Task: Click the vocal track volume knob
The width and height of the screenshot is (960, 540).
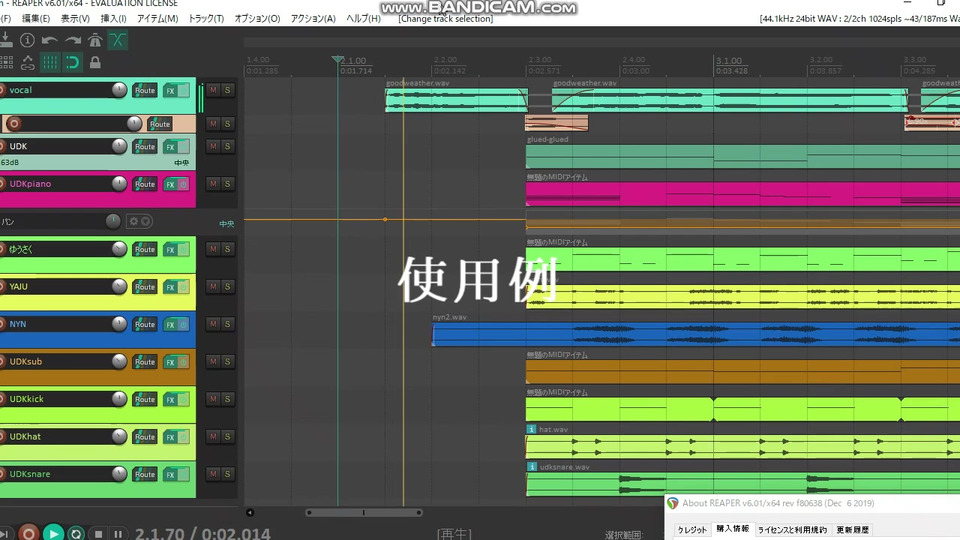Action: click(x=119, y=90)
